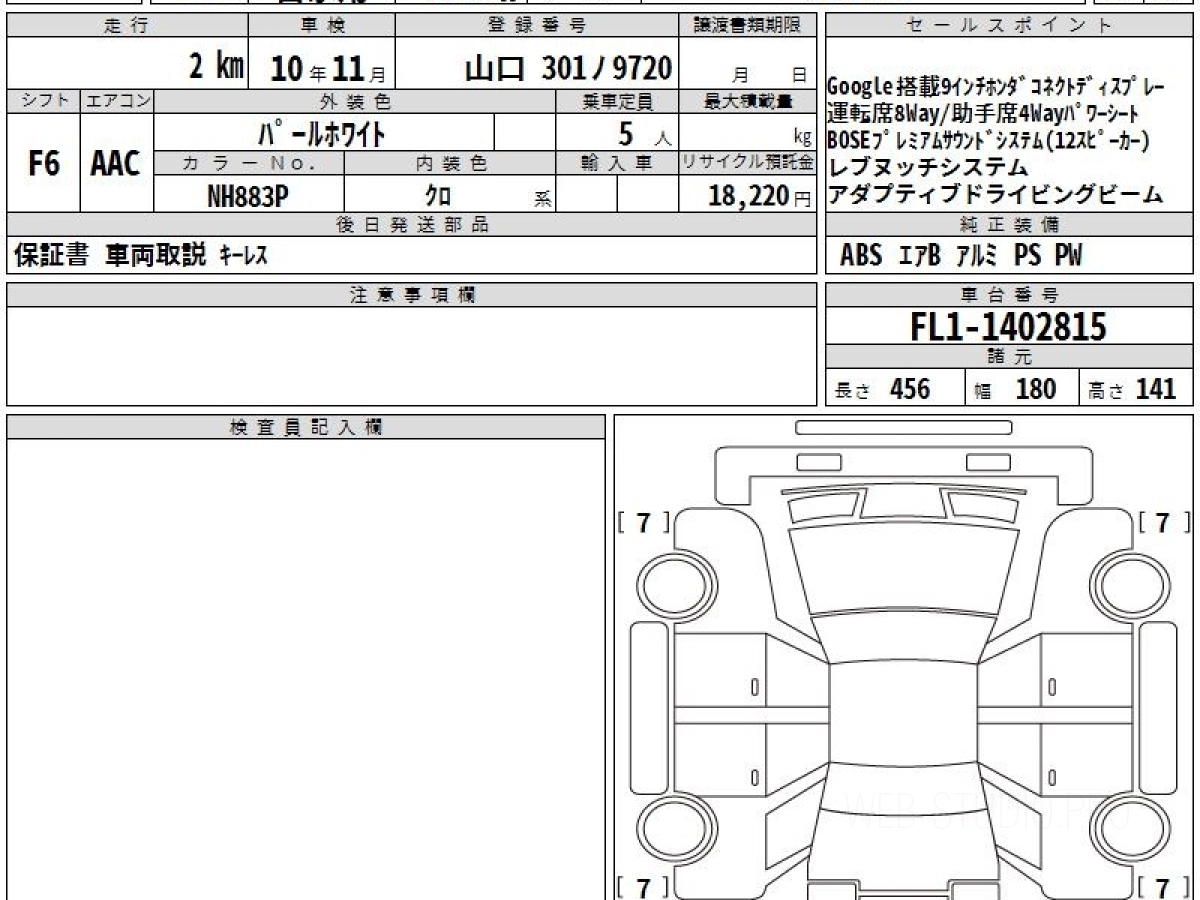The width and height of the screenshot is (1200, 900).
Task: Click the bumper bar atop the car diagram
Action: tap(904, 428)
